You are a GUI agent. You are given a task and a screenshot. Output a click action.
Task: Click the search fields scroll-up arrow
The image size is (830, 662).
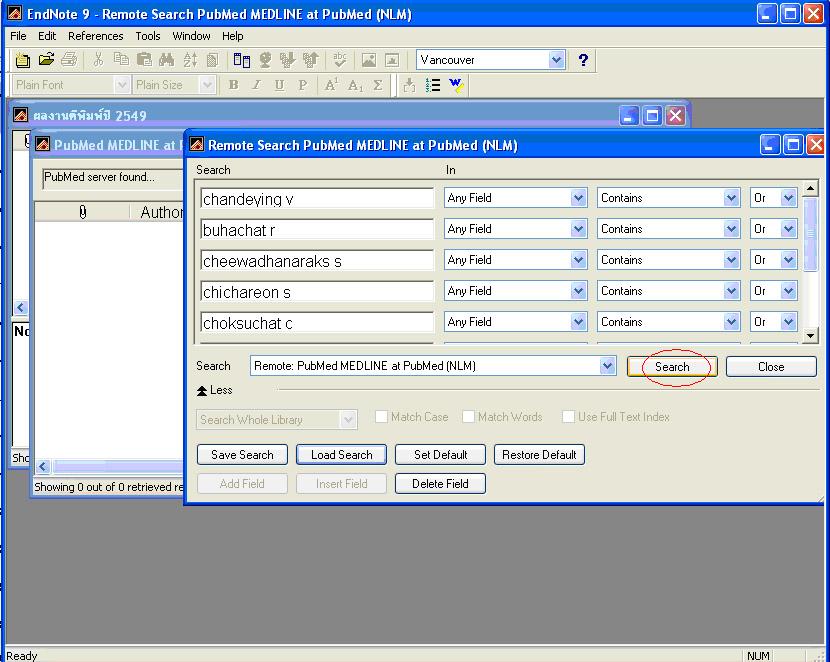[x=810, y=188]
